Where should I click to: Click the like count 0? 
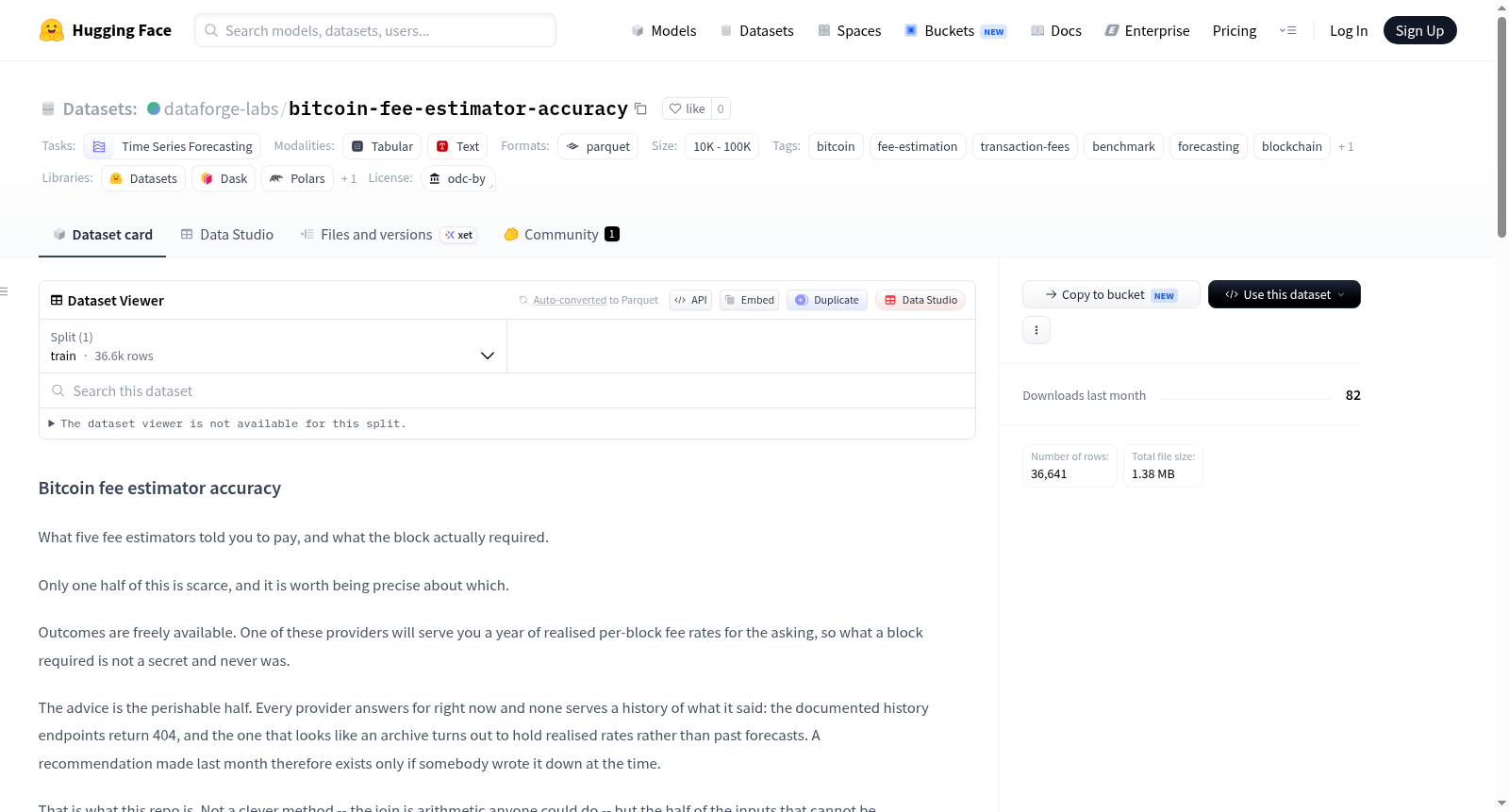(x=721, y=108)
